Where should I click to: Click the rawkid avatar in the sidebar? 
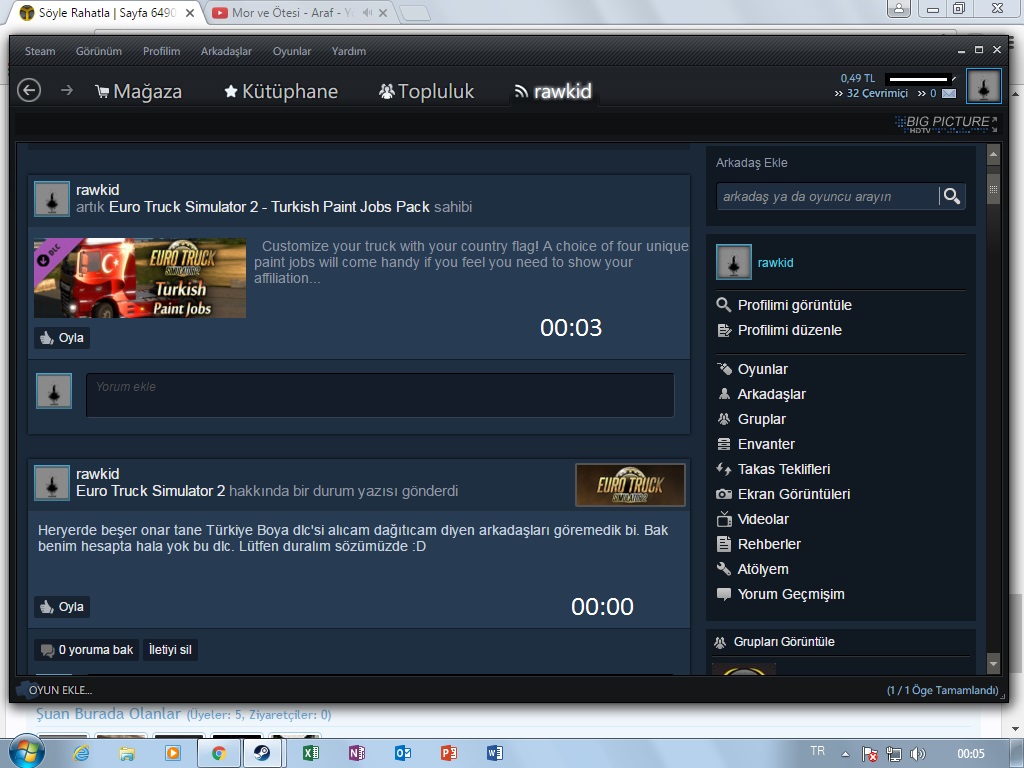tap(733, 262)
